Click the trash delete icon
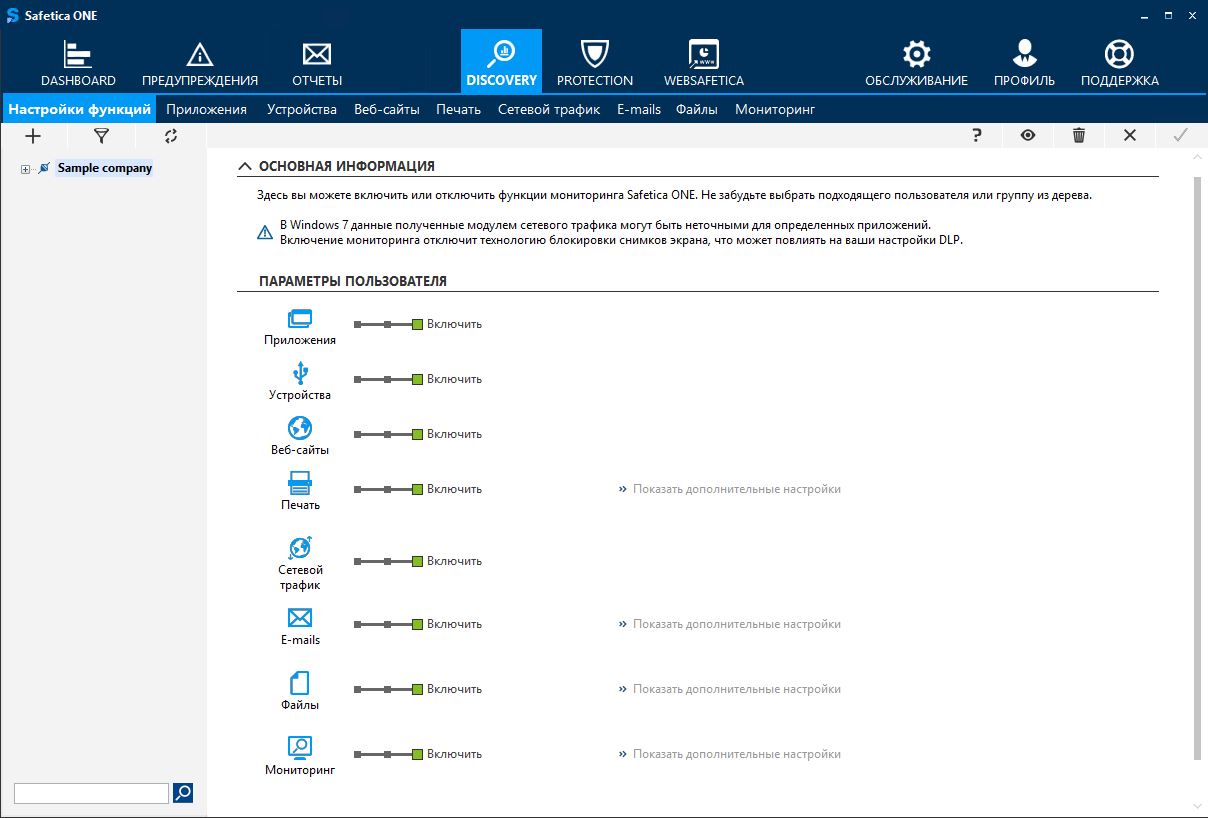 [1079, 136]
